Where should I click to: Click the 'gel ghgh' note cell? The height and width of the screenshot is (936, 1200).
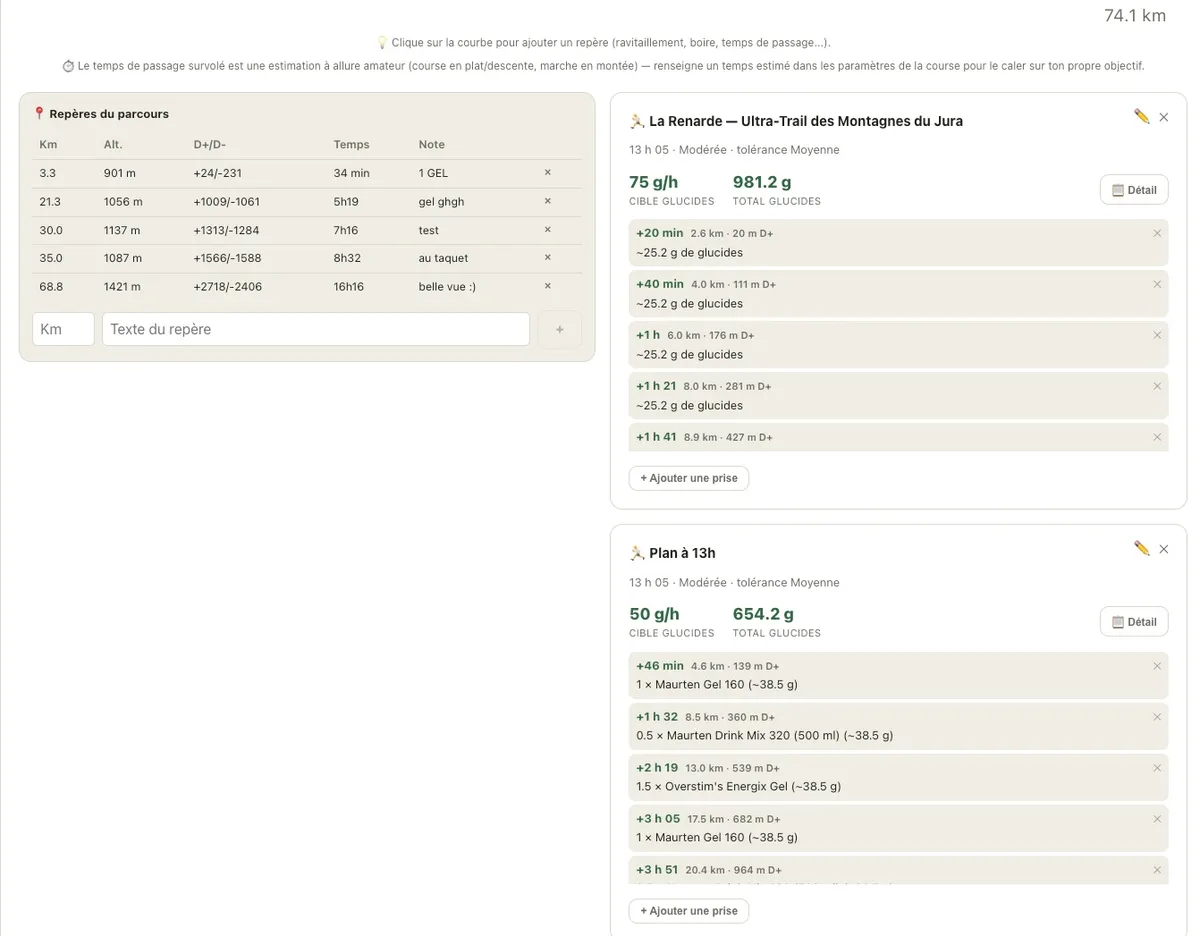coord(441,201)
